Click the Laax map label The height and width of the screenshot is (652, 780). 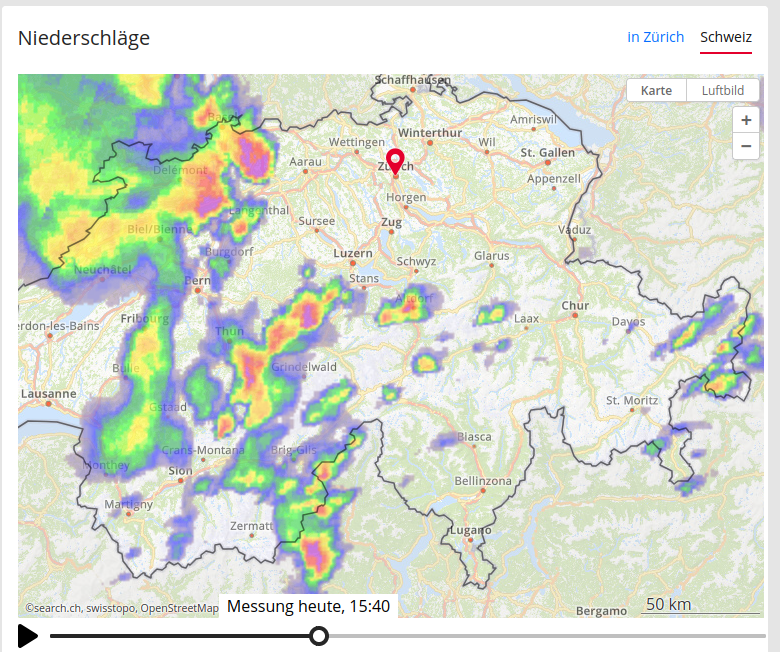[526, 318]
